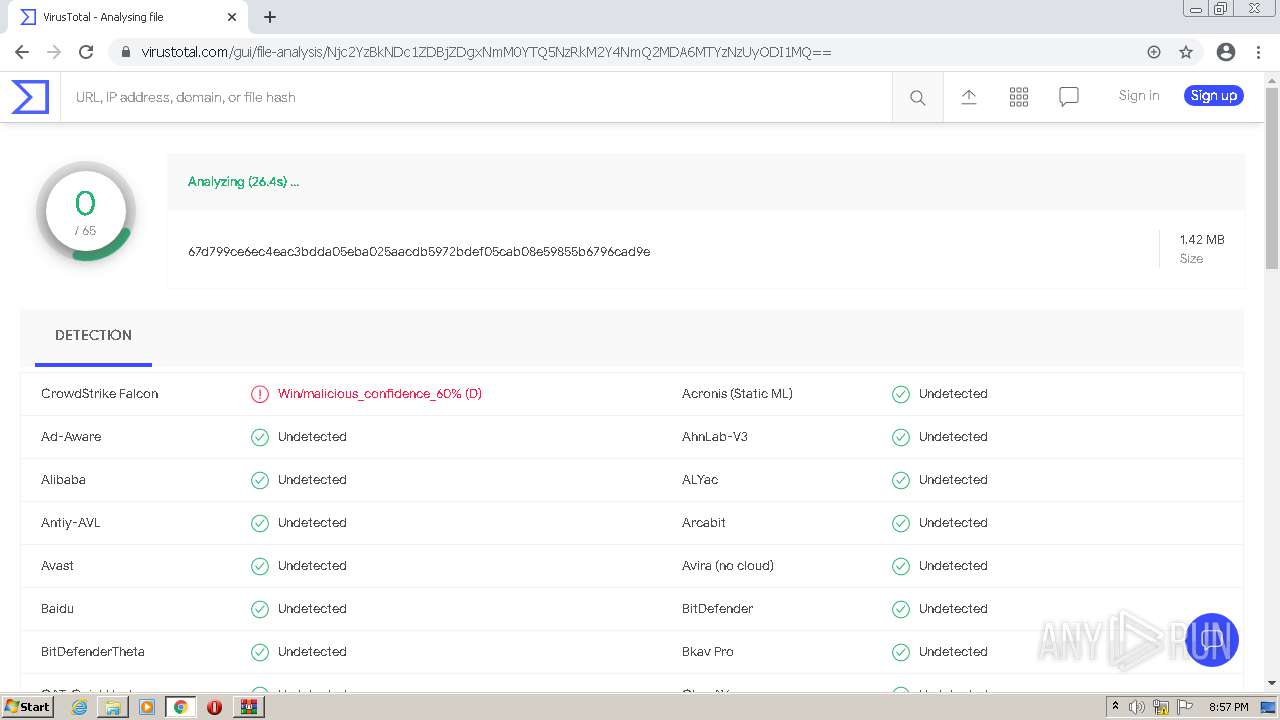Image resolution: width=1280 pixels, height=720 pixels.
Task: Open Internet Explorer from taskbar
Action: 79,707
